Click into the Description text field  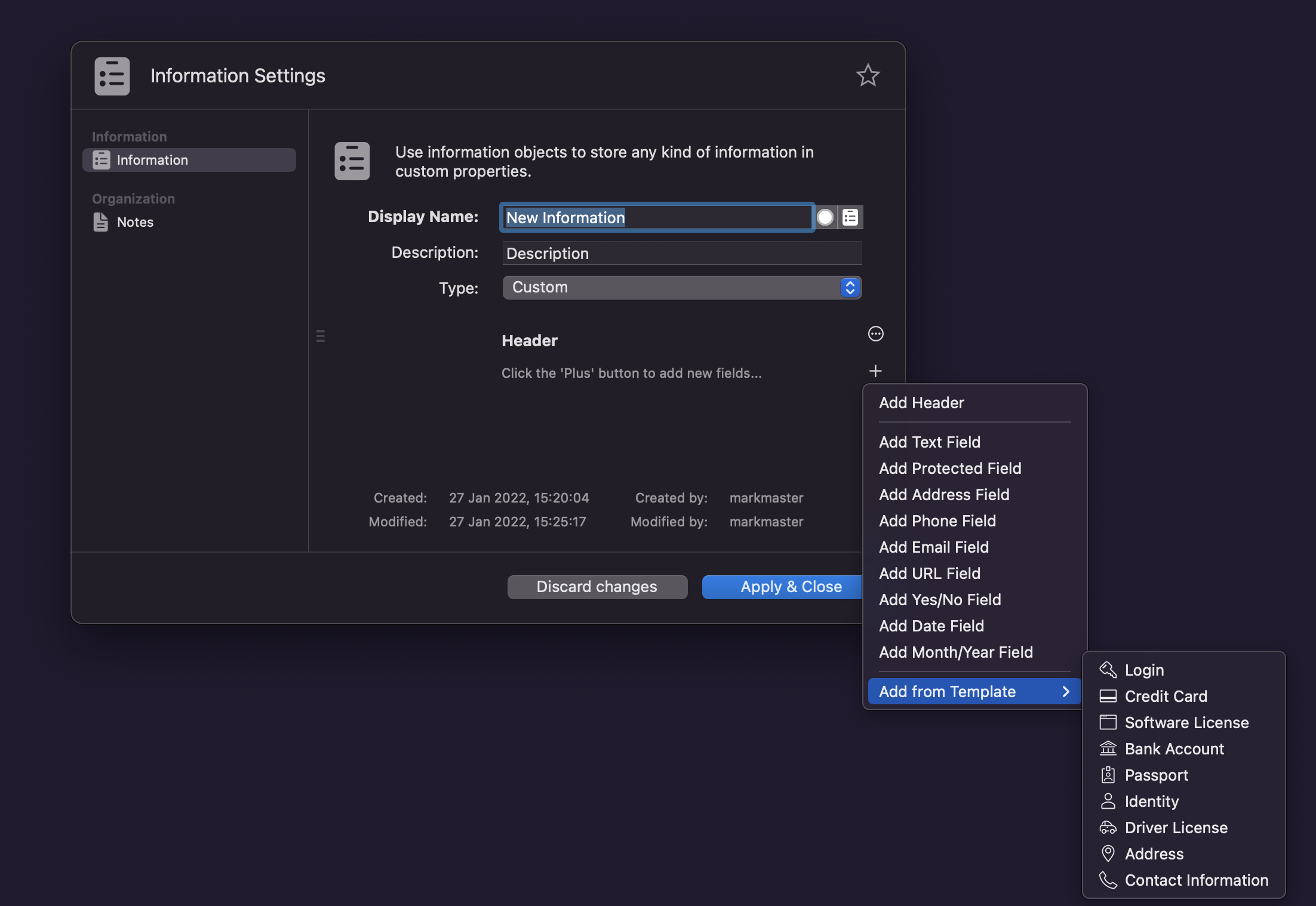click(x=681, y=253)
